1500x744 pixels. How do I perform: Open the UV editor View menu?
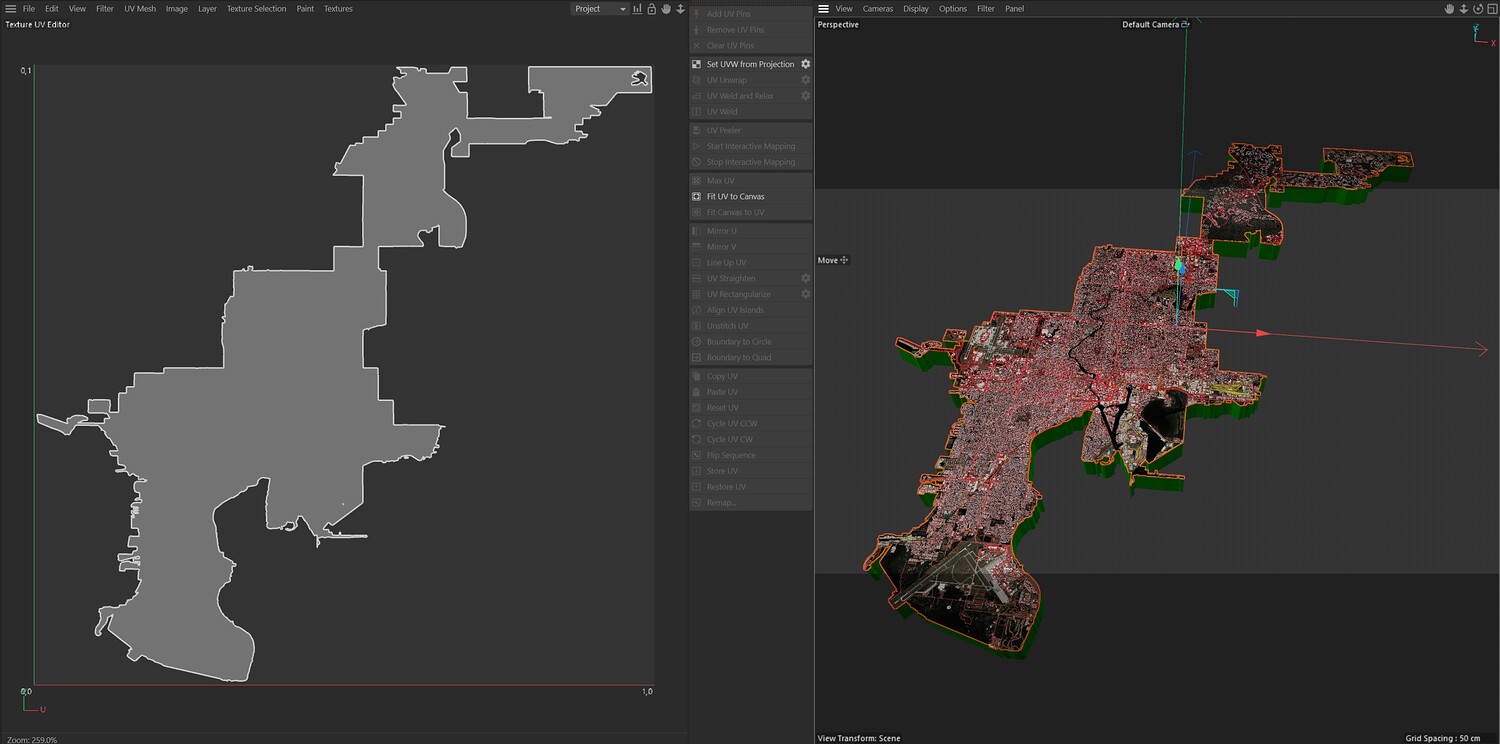(x=77, y=9)
